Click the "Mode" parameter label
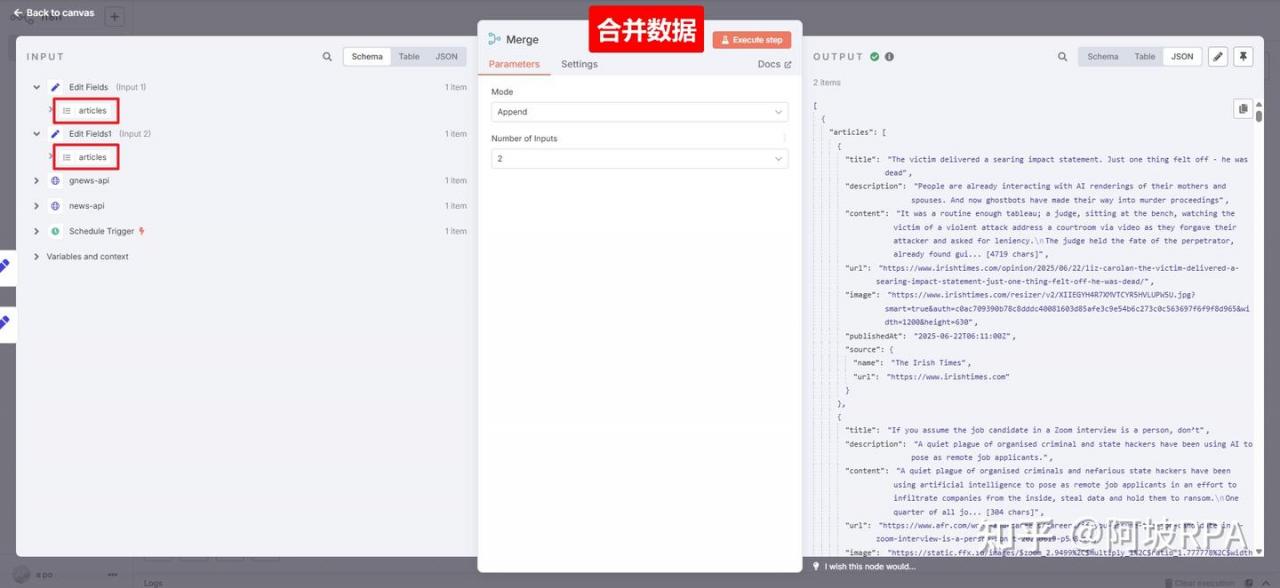Image resolution: width=1280 pixels, height=588 pixels. pyautogui.click(x=502, y=92)
